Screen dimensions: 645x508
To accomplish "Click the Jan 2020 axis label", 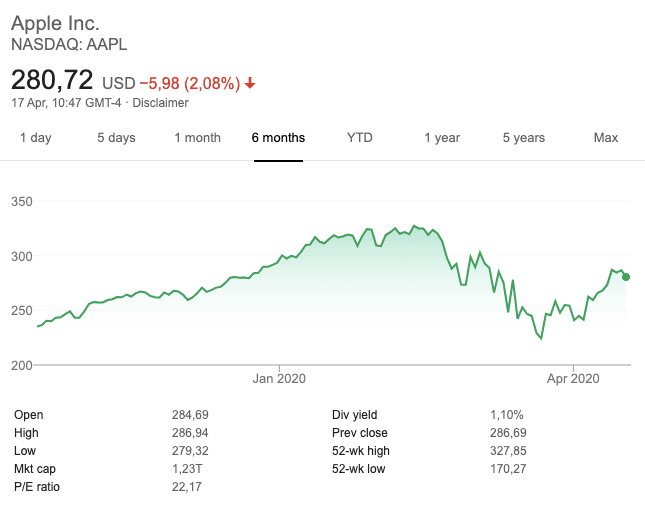I will pyautogui.click(x=279, y=379).
